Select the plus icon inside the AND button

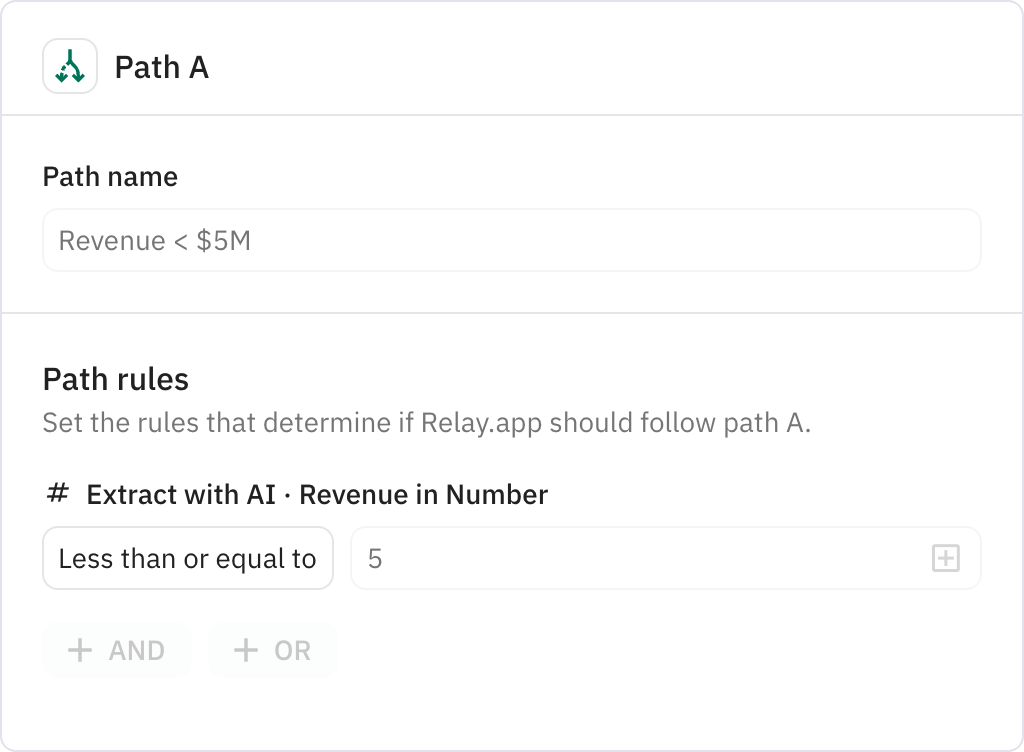pos(78,650)
